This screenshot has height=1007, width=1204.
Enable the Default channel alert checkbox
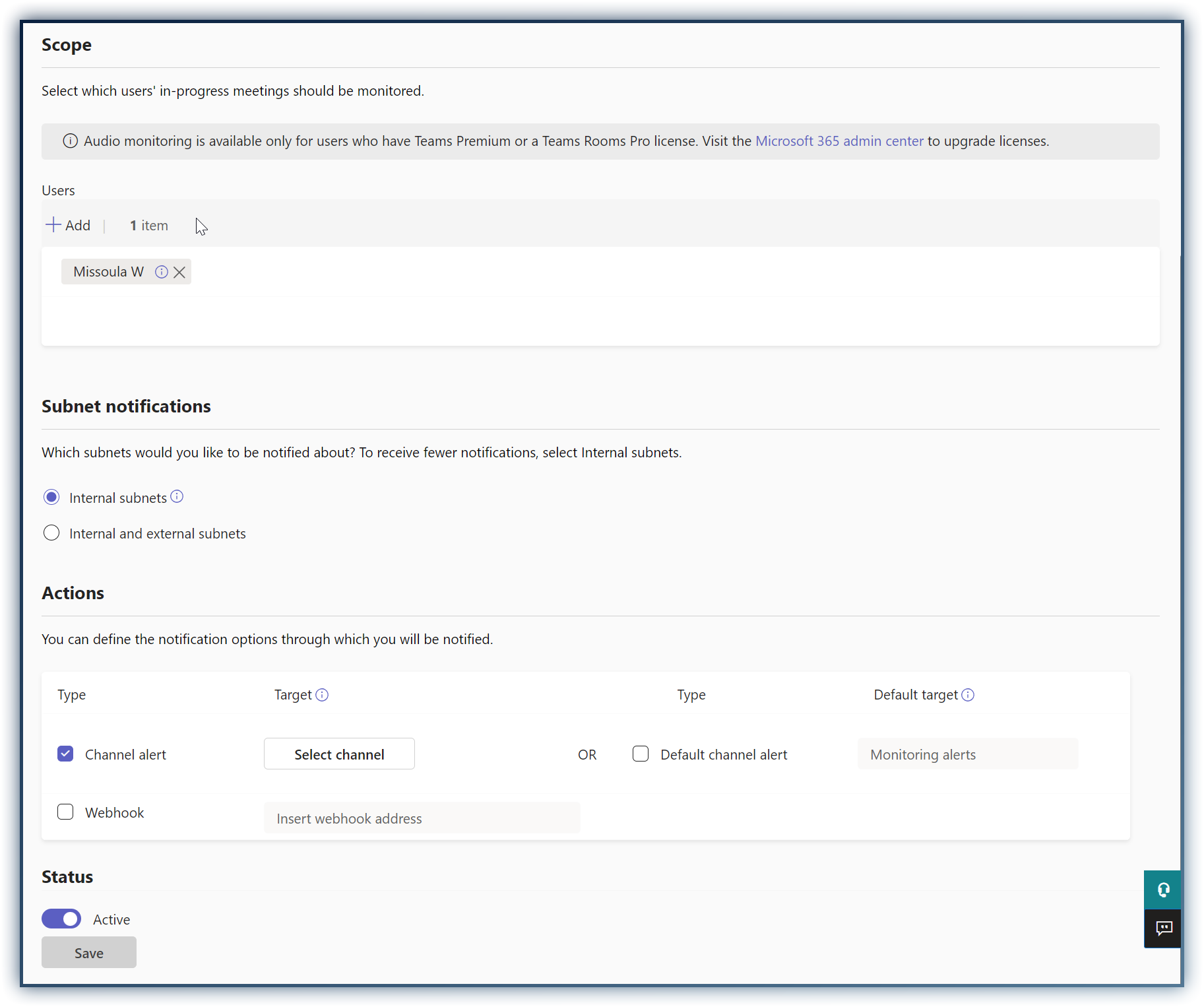click(641, 754)
